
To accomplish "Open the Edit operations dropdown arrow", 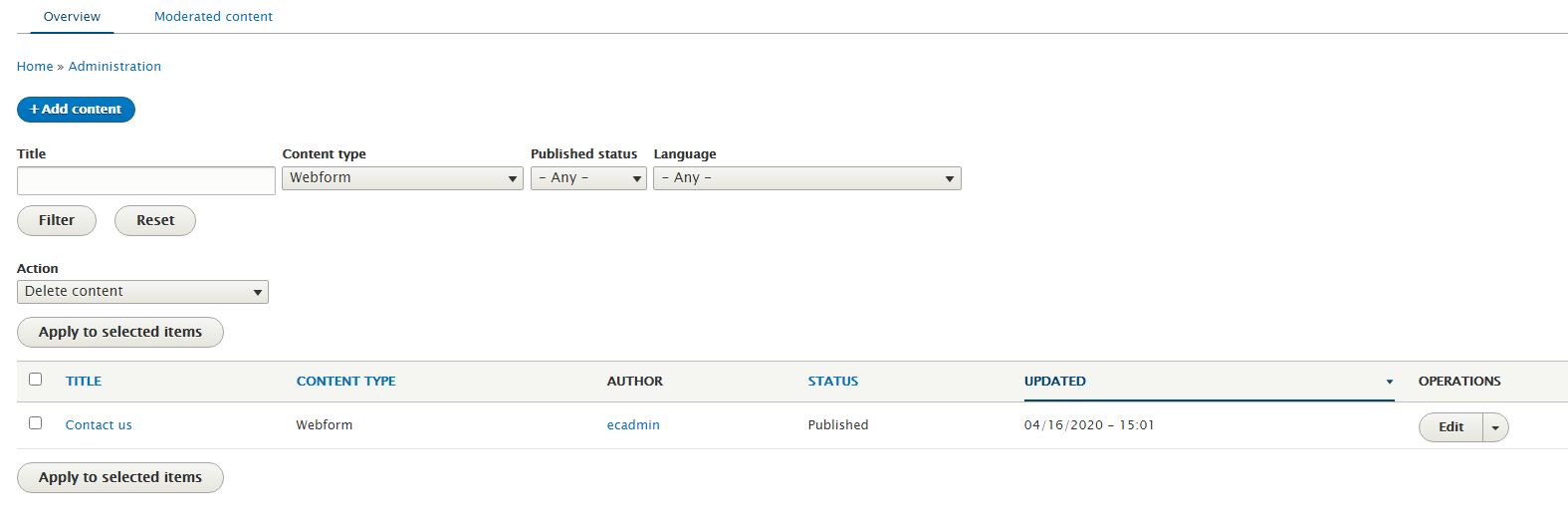I will click(x=1495, y=427).
